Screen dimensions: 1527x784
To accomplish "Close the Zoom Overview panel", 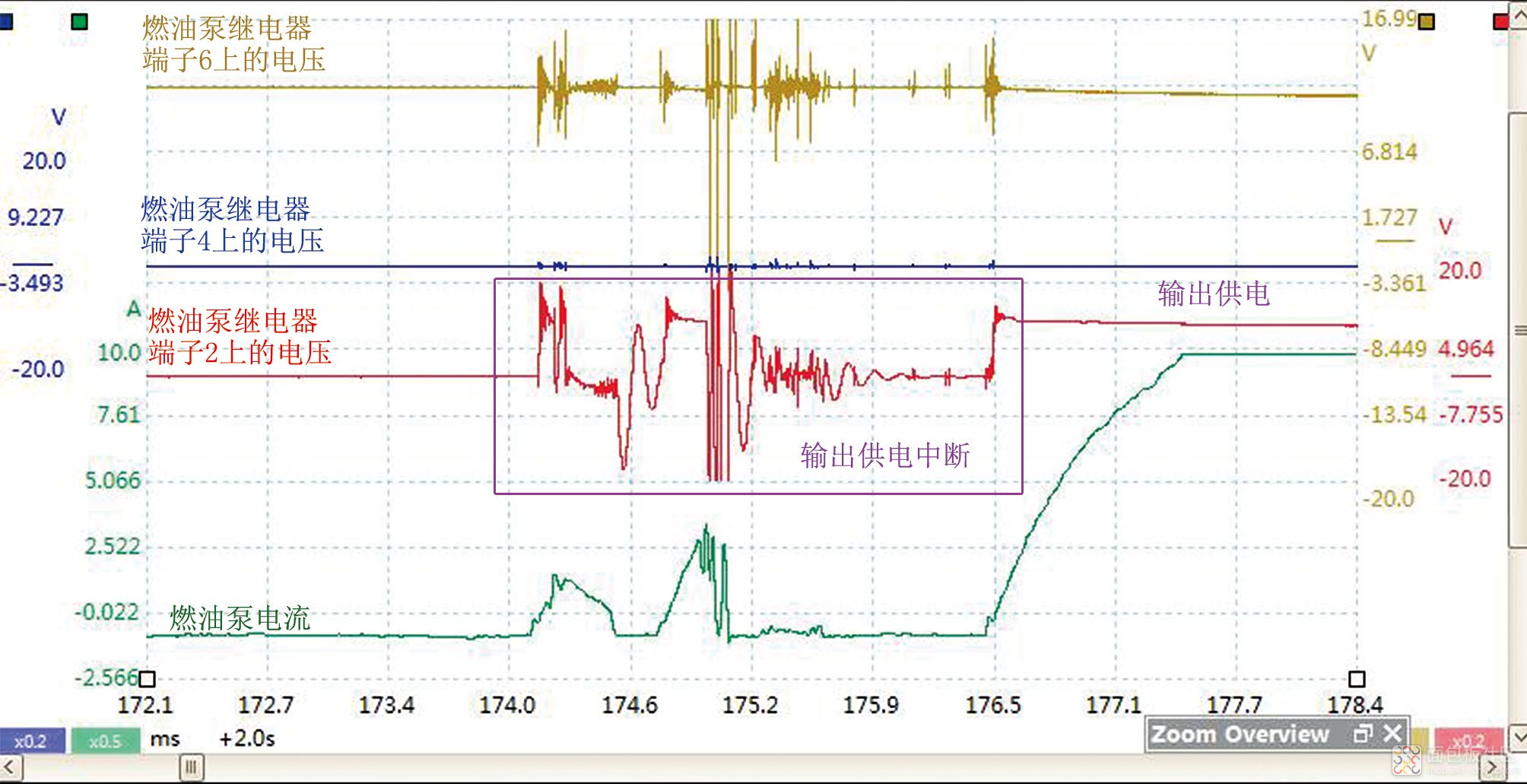I will pos(1392,734).
